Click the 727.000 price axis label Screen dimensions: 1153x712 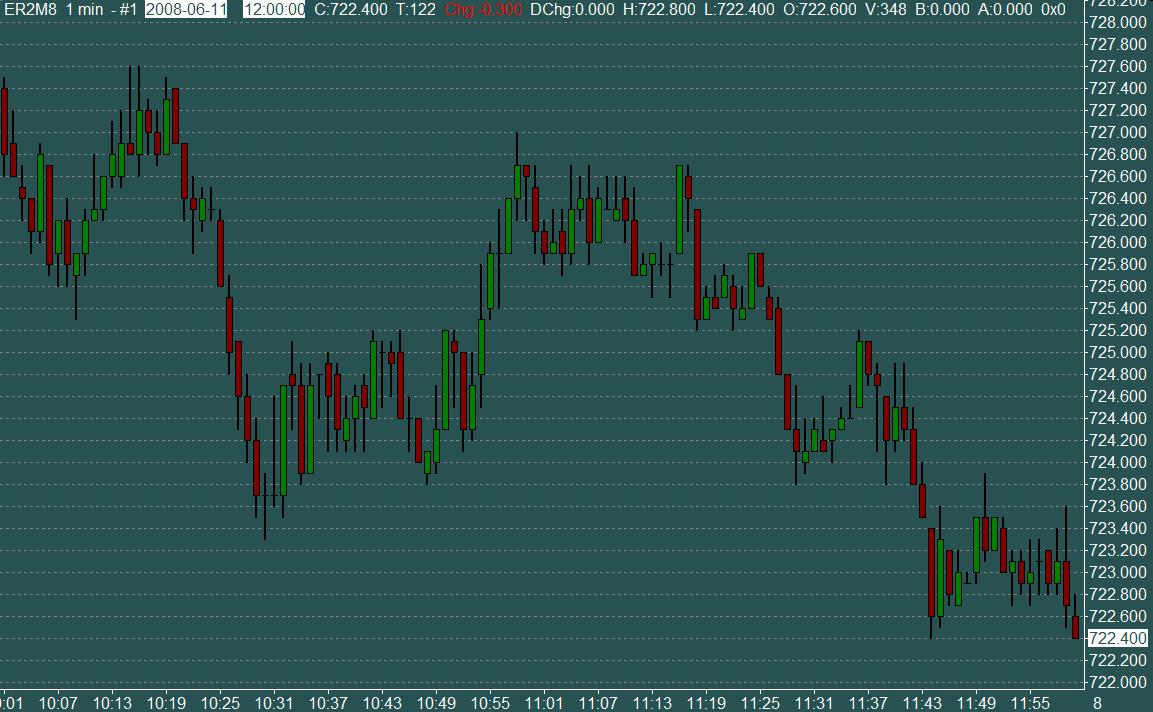pos(1118,132)
